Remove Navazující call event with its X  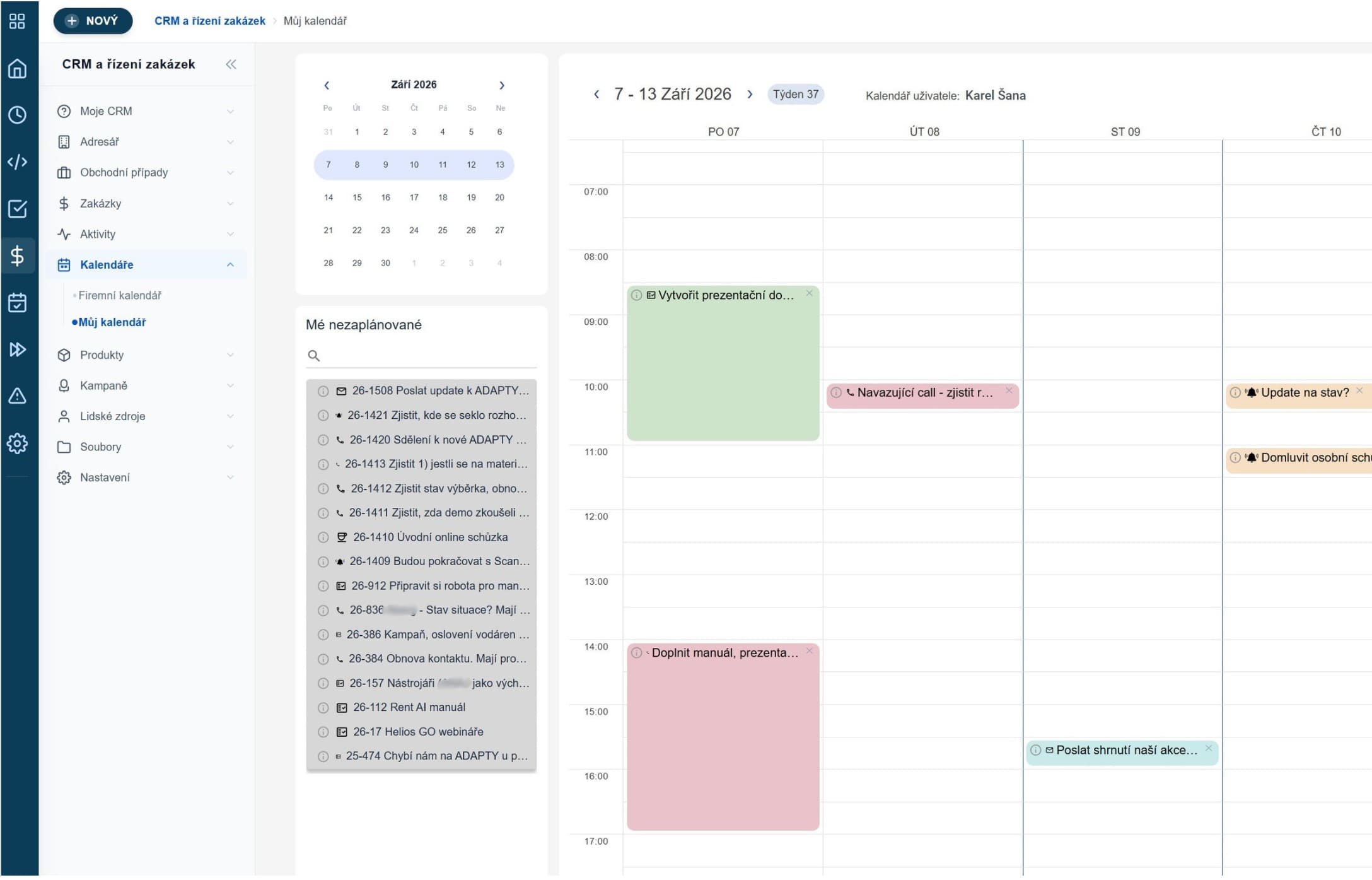(1009, 390)
